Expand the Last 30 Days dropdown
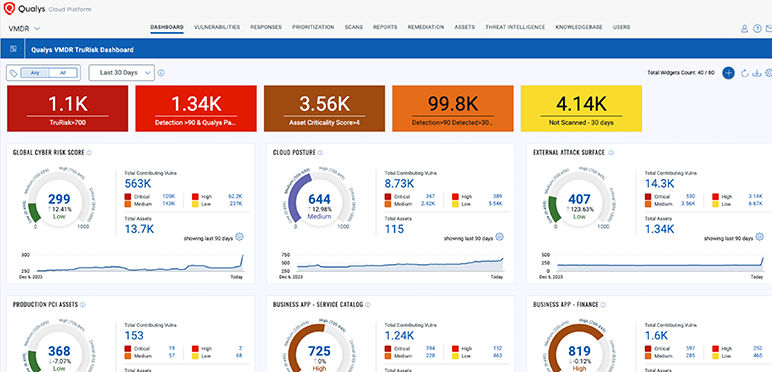The height and width of the screenshot is (372, 772). pos(122,73)
